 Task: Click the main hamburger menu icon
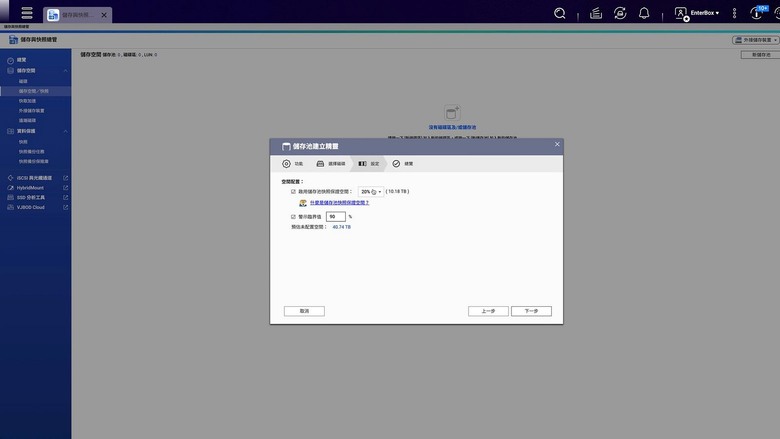[27, 13]
